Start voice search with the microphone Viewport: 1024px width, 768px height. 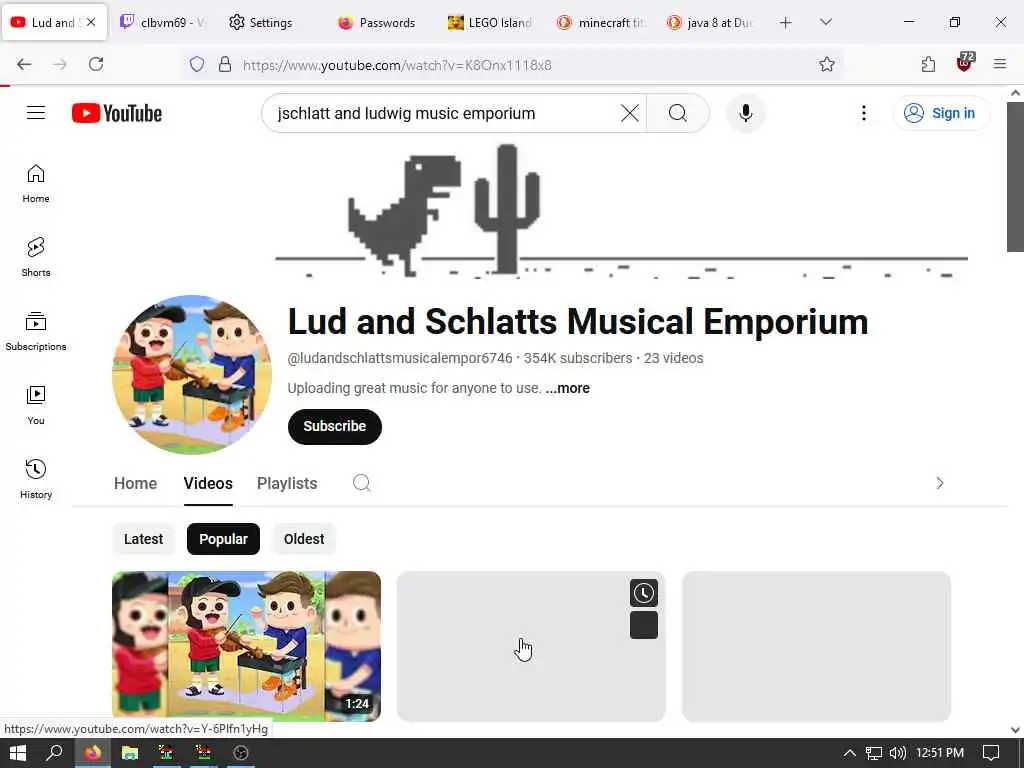click(x=745, y=113)
